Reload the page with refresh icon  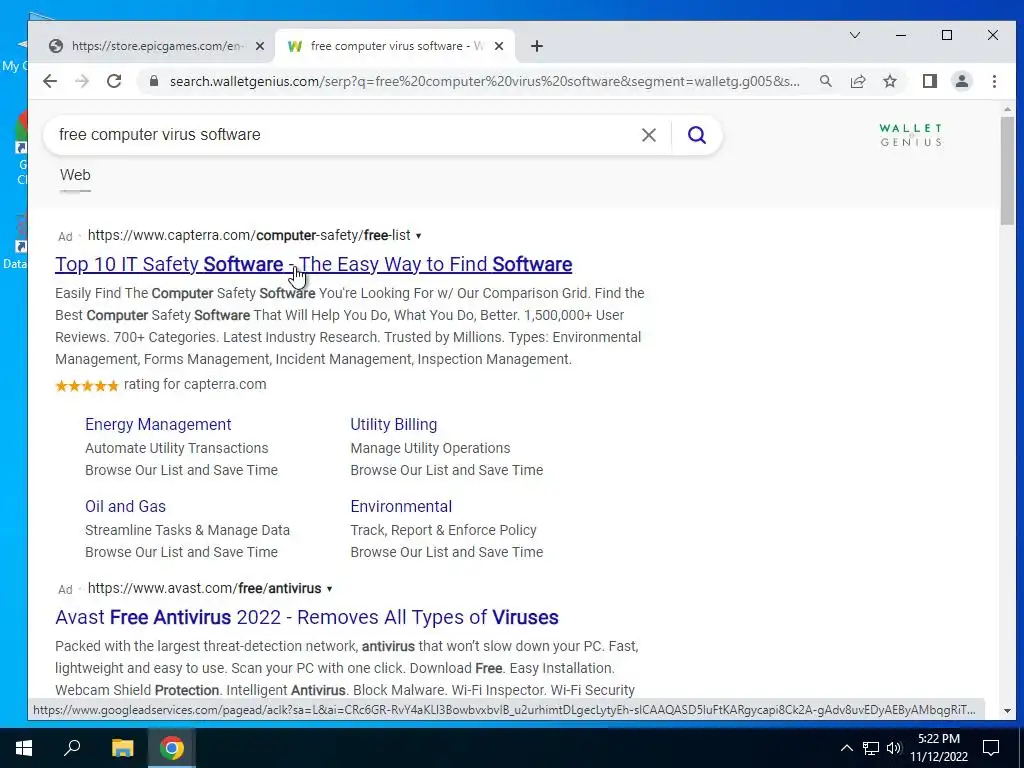(x=114, y=82)
